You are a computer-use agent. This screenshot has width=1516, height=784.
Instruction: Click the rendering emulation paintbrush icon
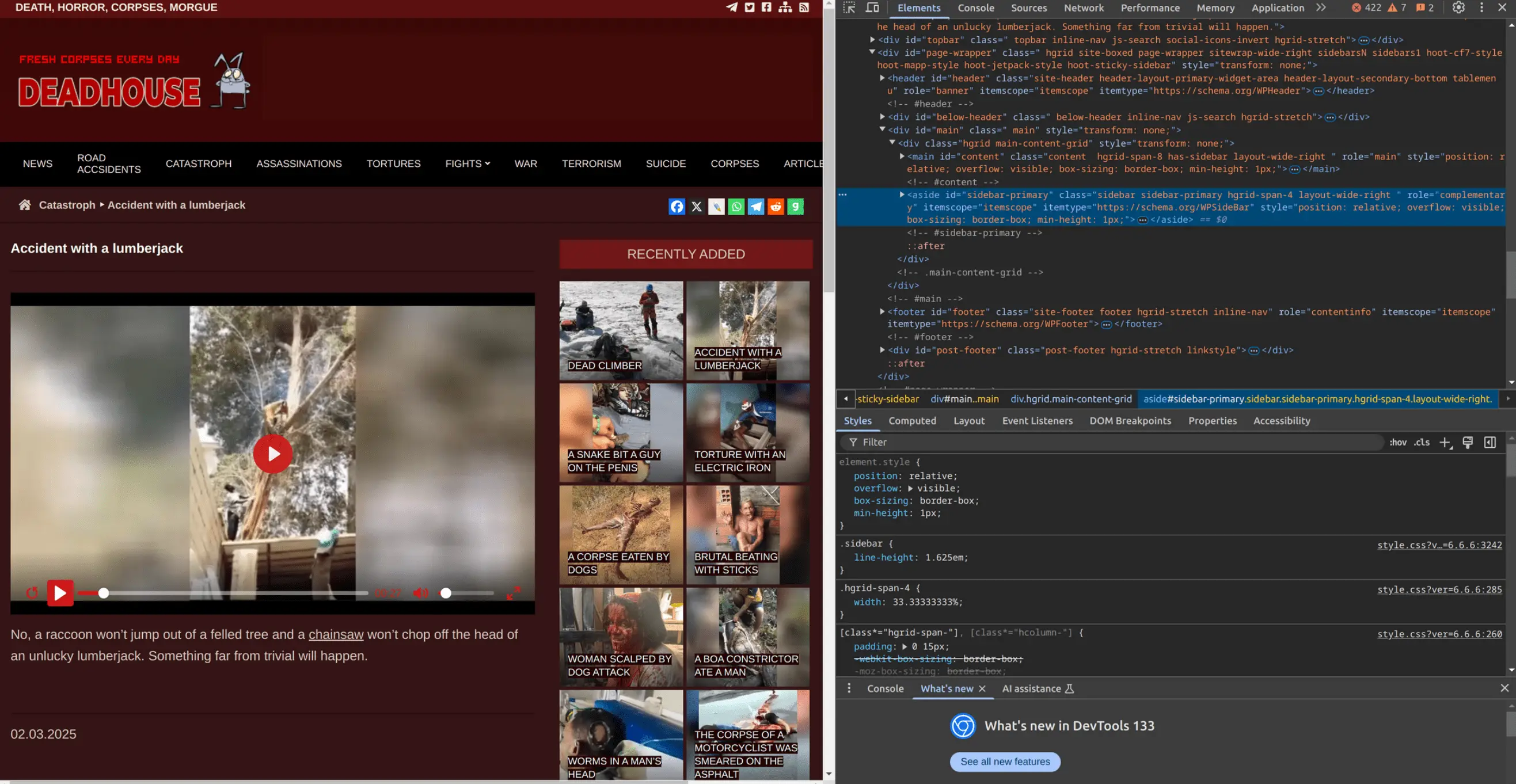click(1468, 442)
